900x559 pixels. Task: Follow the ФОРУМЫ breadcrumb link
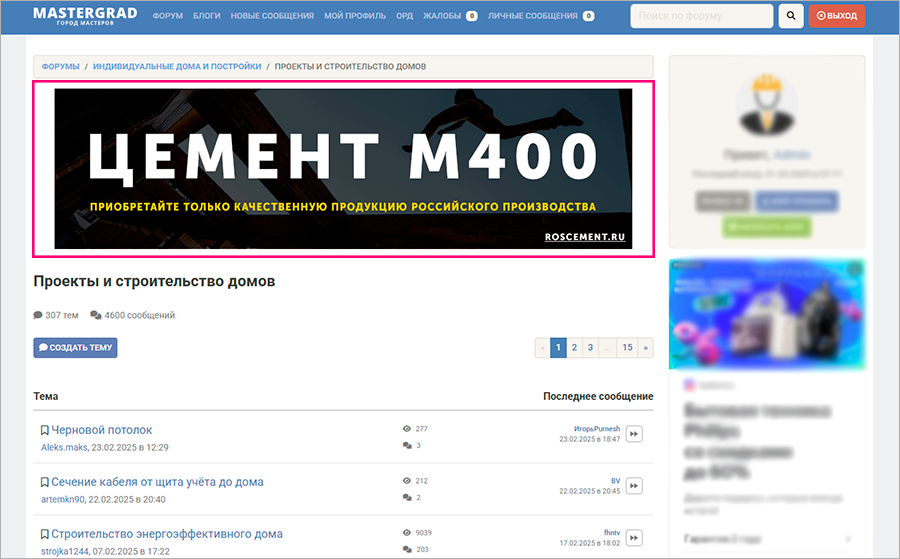tap(60, 67)
